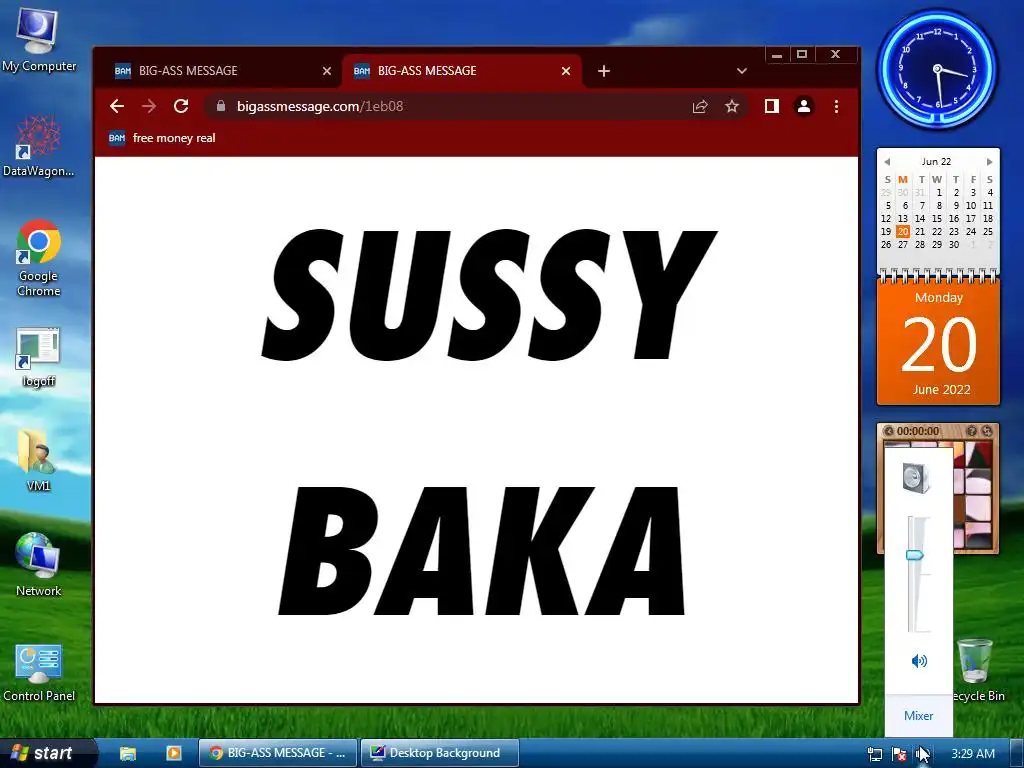The height and width of the screenshot is (768, 1024).
Task: Open file explorer from the quick launch
Action: tap(127, 753)
